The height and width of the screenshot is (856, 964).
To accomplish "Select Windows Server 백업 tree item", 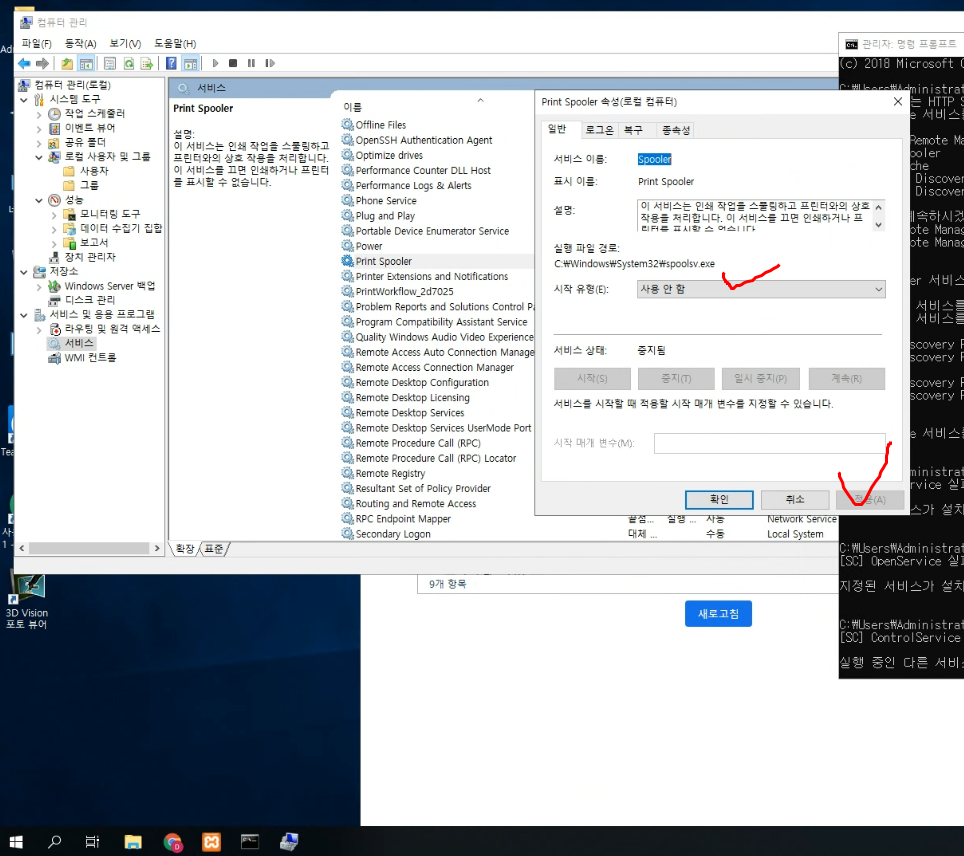I will (109, 286).
